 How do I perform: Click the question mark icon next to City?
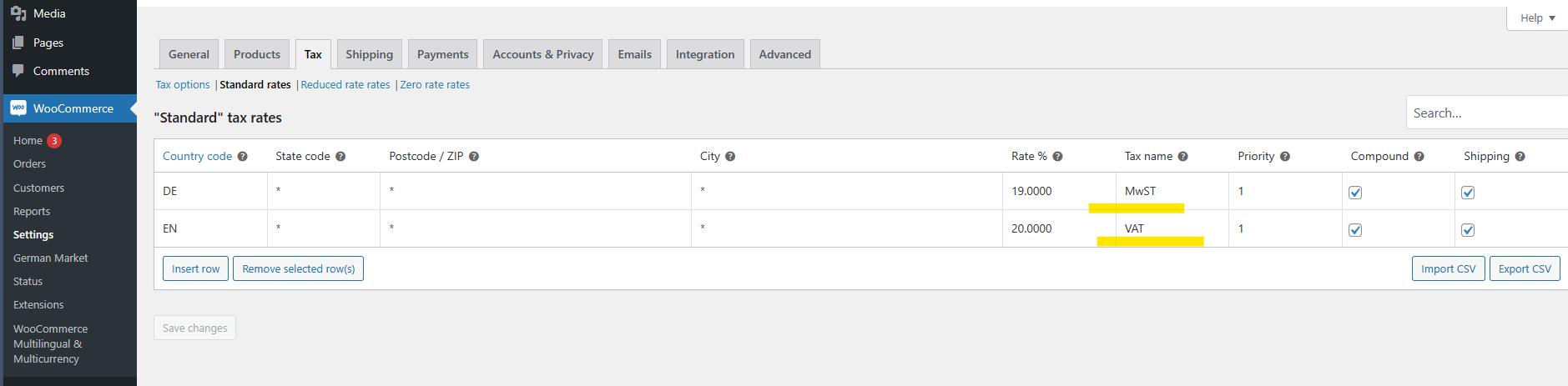pos(730,157)
